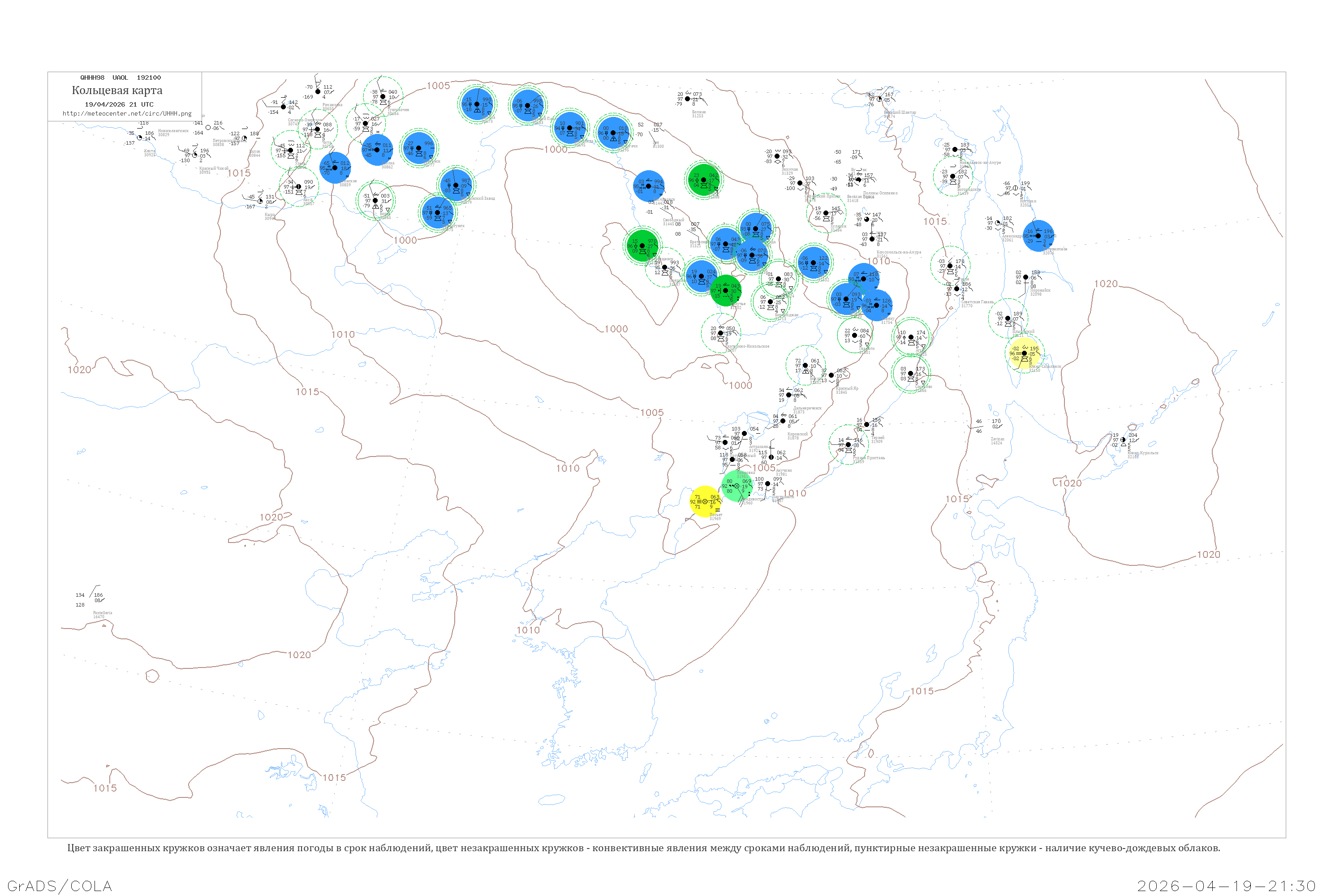Click the Ильинский 32121 dashed-circle station
The width and height of the screenshot is (1344, 896).
pos(1008,318)
